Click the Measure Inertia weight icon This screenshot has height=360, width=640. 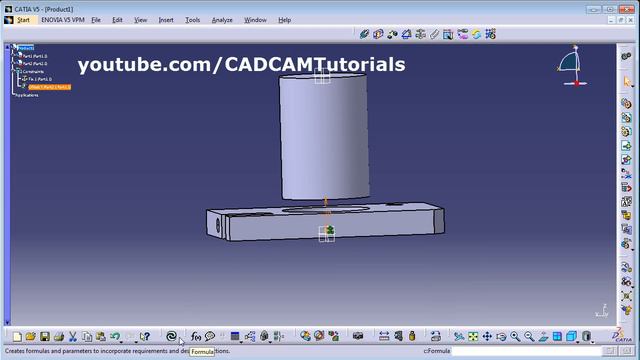pyautogui.click(x=412, y=336)
